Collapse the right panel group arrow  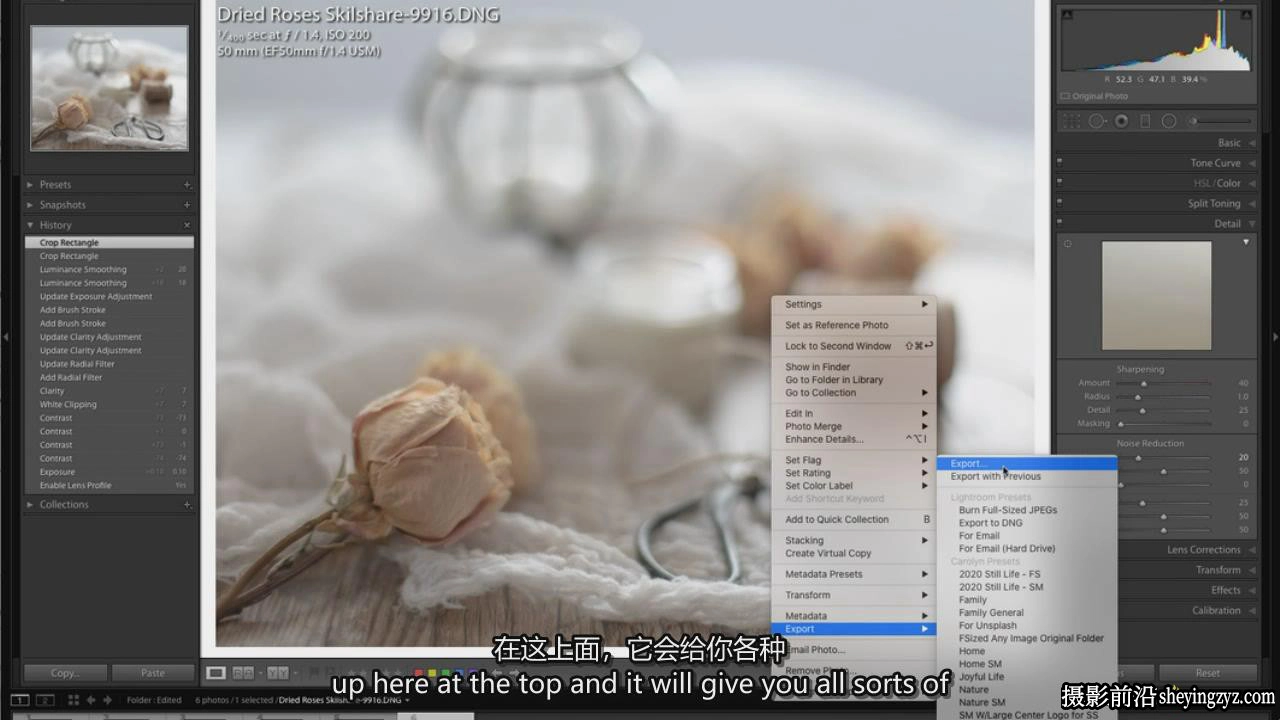[1275, 337]
